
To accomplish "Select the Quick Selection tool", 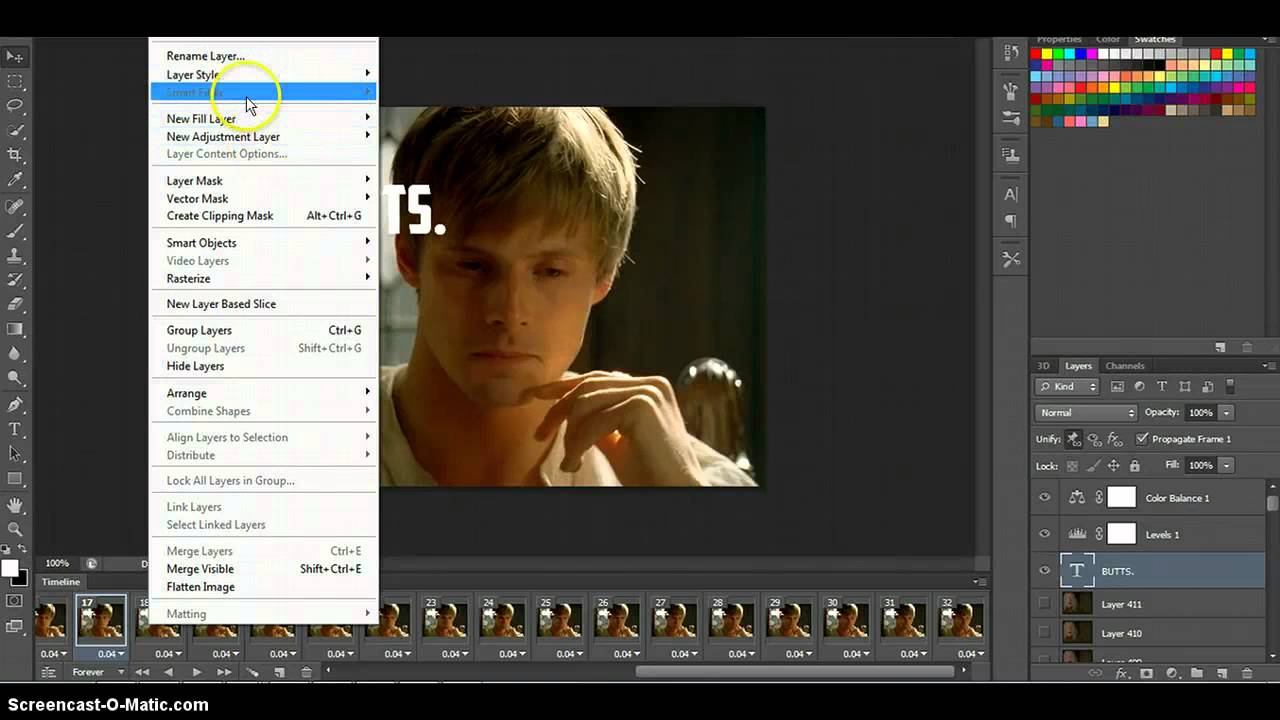I will (x=15, y=131).
